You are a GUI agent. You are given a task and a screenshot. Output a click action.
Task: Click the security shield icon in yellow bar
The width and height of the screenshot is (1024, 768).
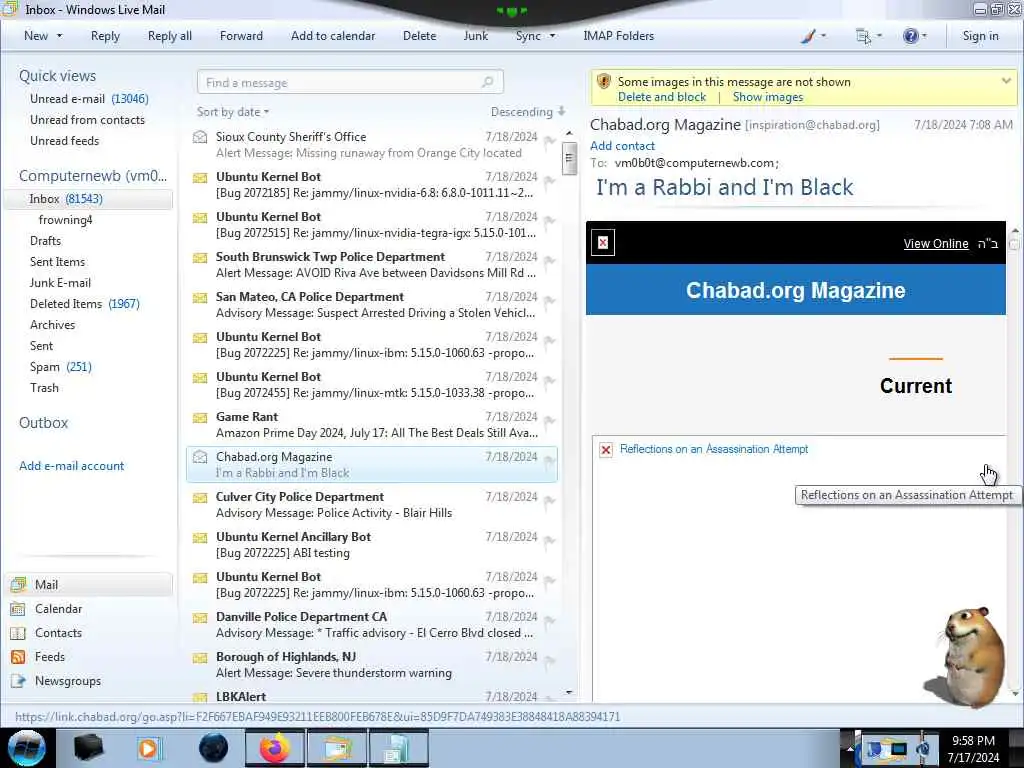[603, 82]
